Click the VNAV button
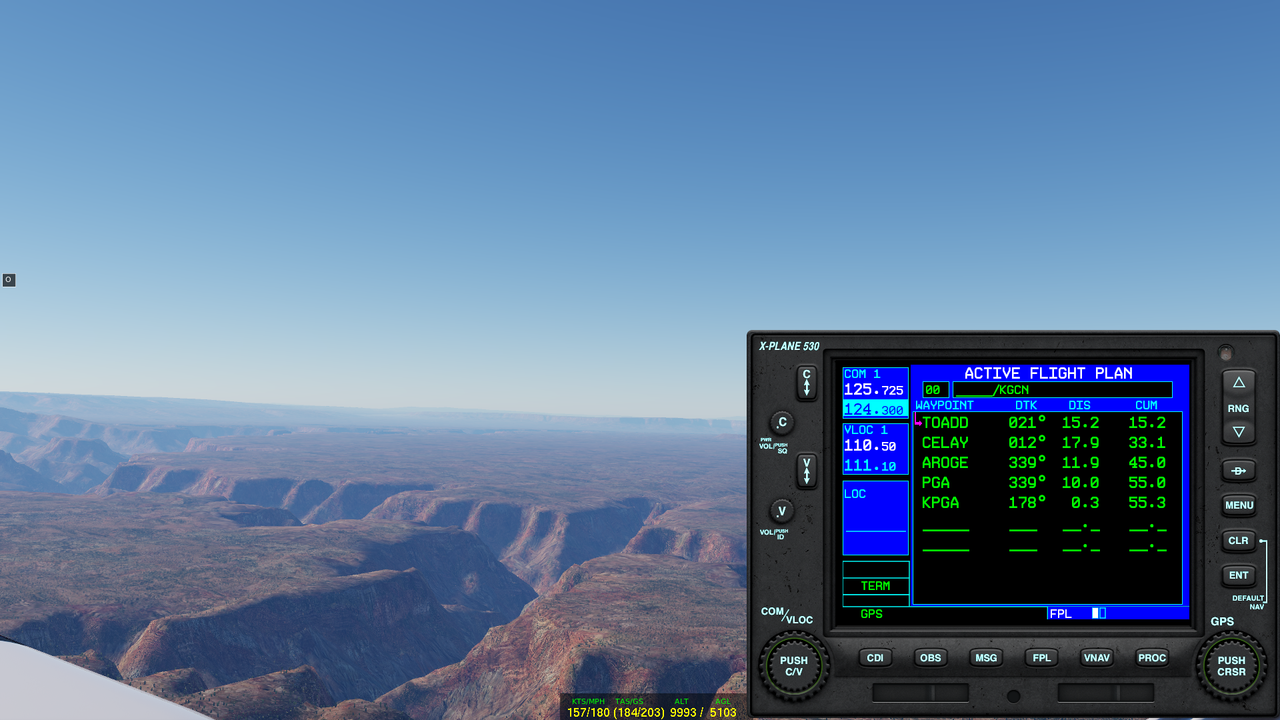 (x=1097, y=657)
